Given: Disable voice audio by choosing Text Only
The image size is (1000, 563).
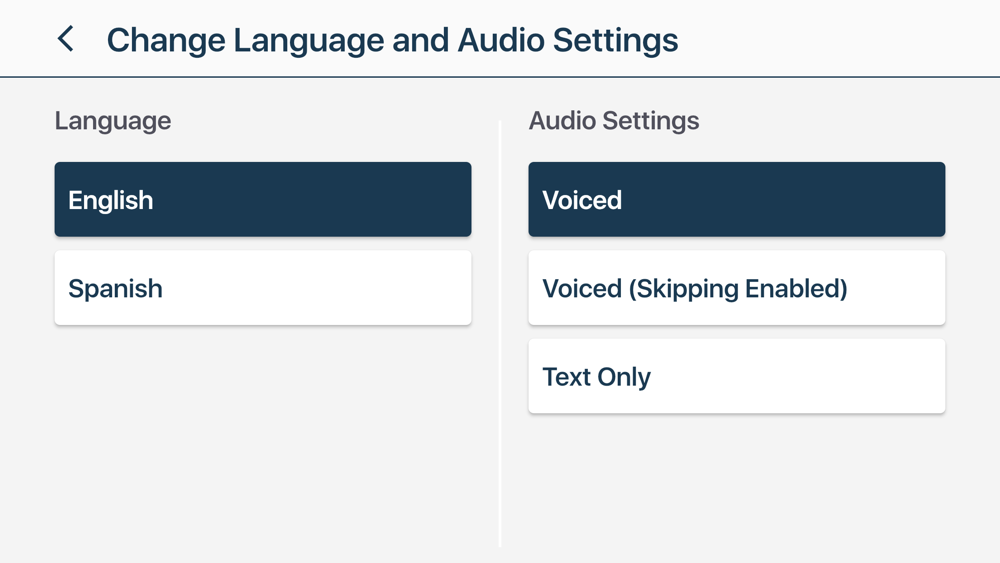Looking at the screenshot, I should (736, 376).
